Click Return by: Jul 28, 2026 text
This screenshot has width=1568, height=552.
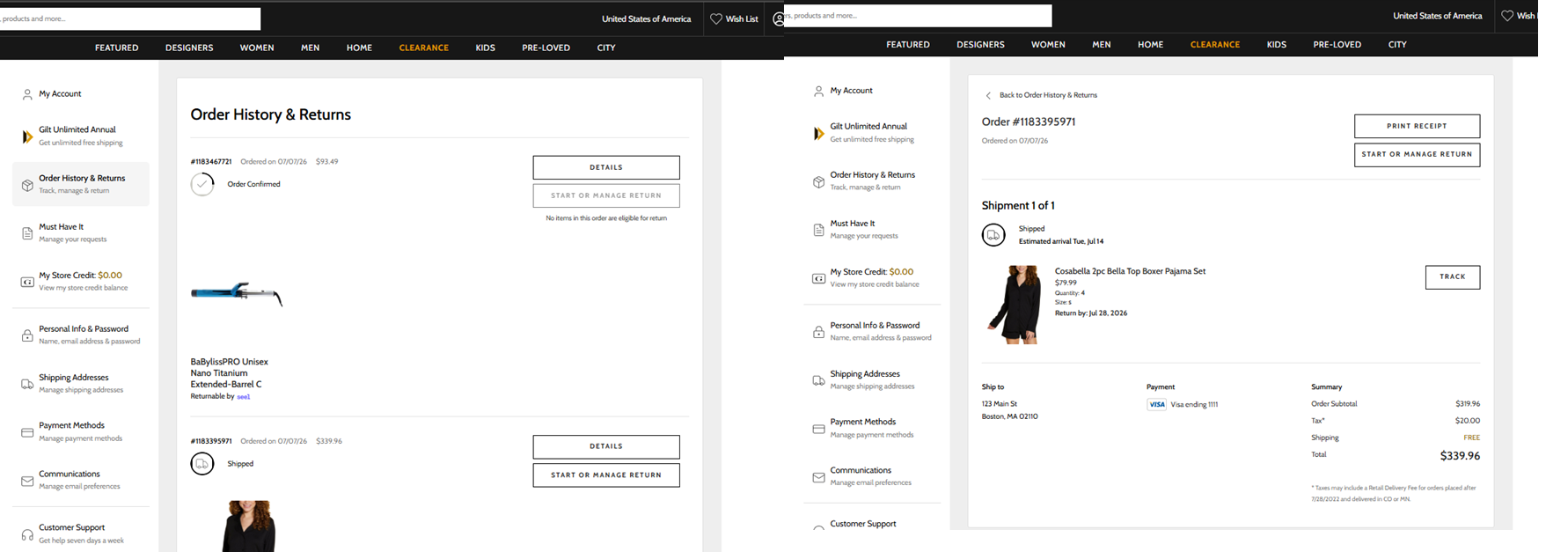(1091, 313)
